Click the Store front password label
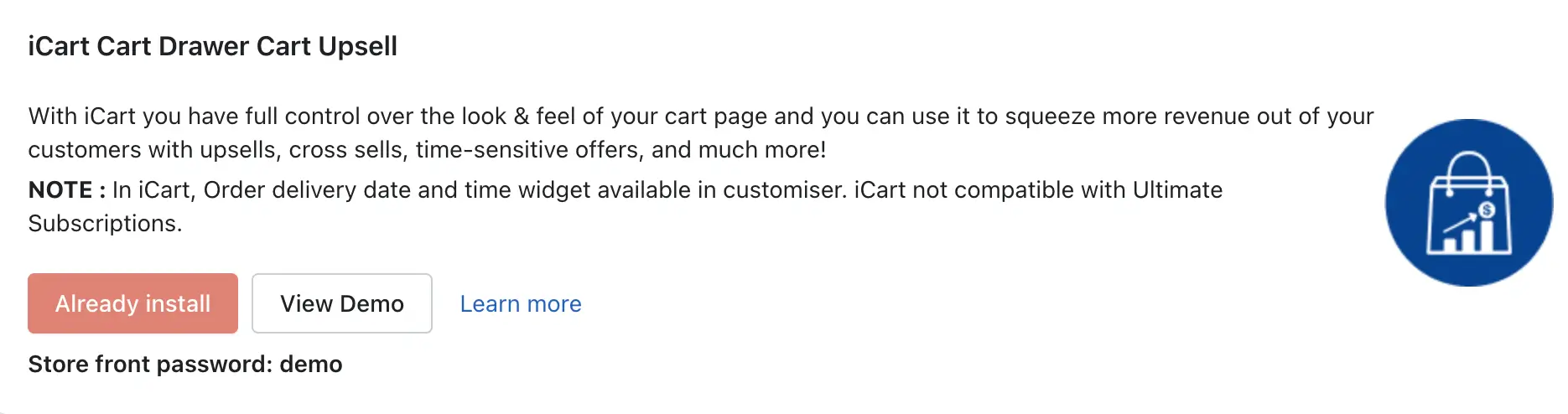1568x414 pixels. [150, 364]
